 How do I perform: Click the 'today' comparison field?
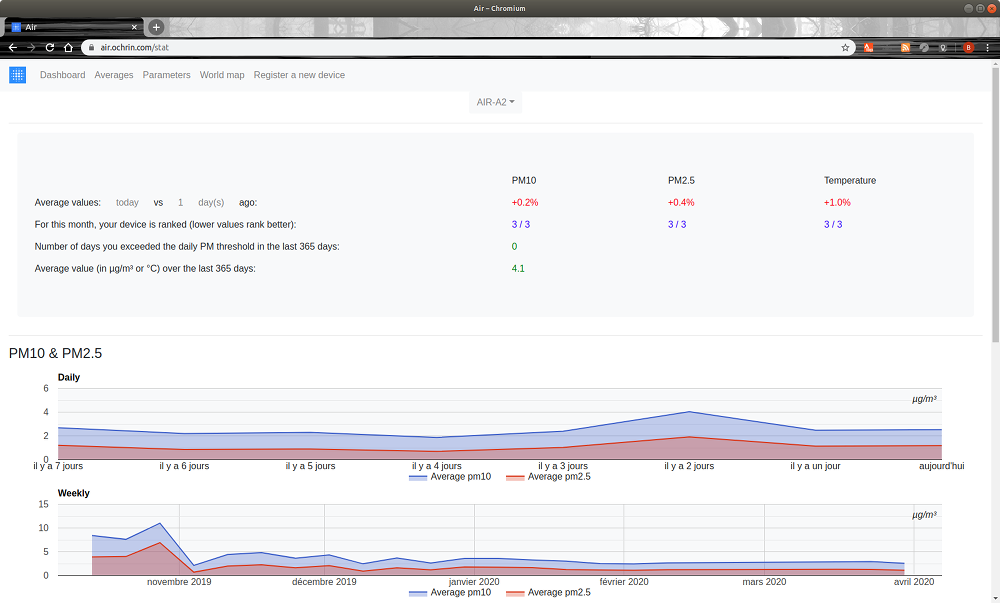tap(128, 202)
